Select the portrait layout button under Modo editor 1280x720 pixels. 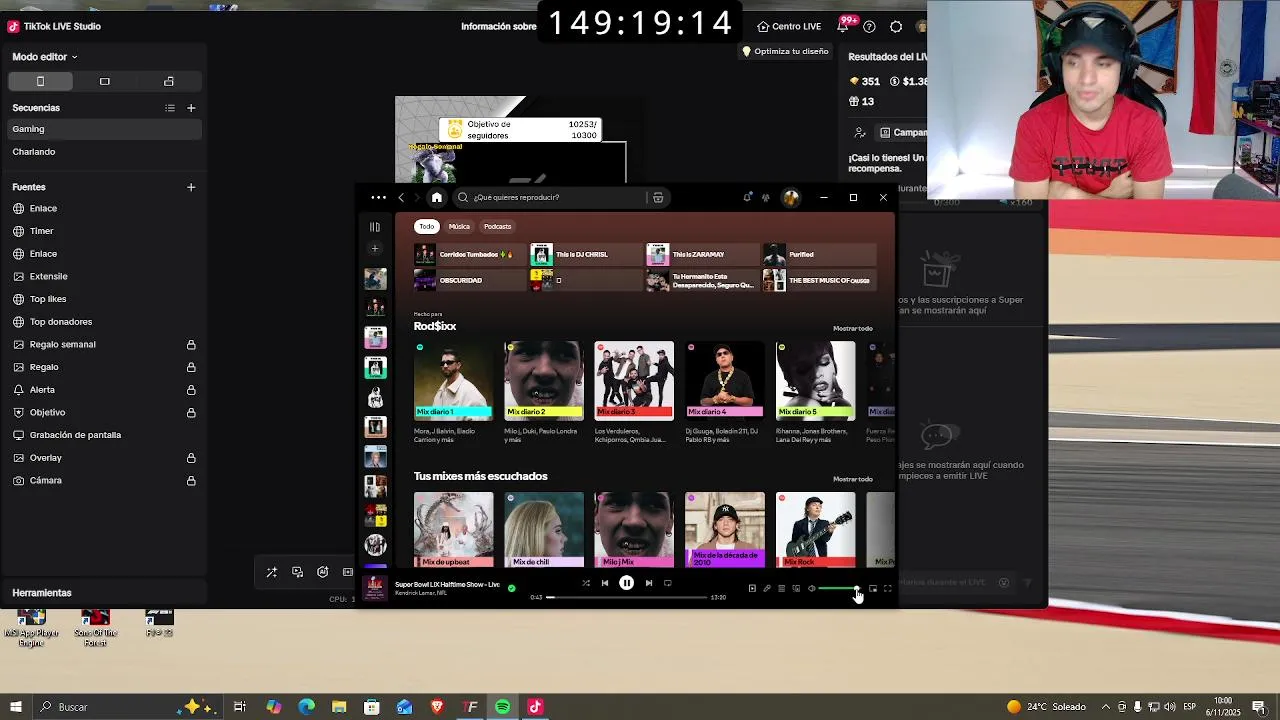pos(40,81)
